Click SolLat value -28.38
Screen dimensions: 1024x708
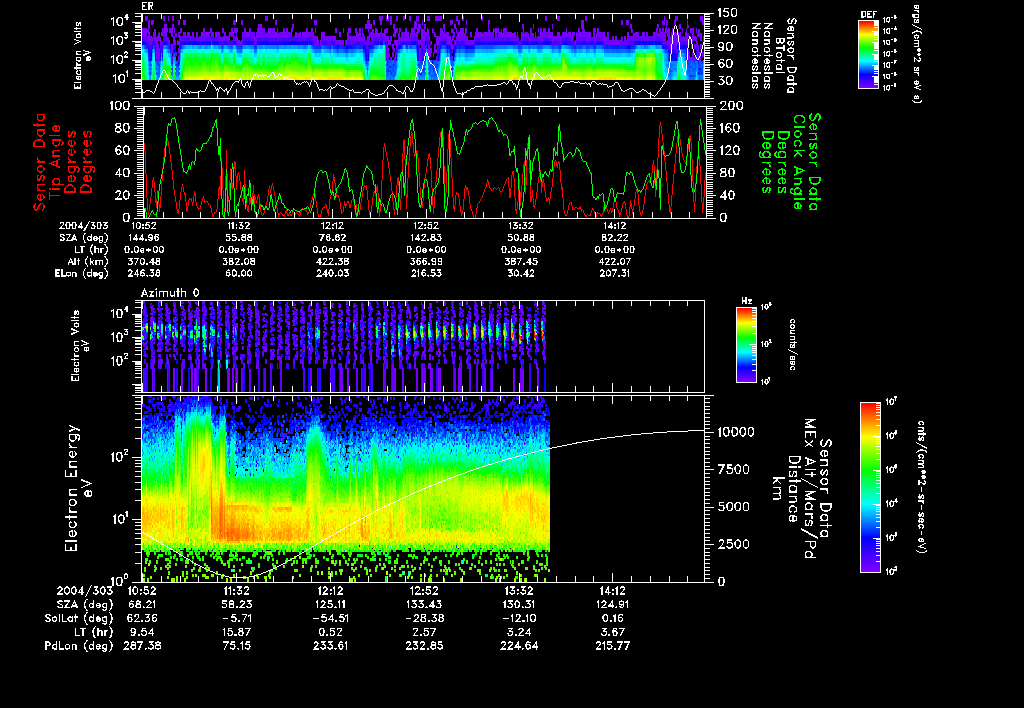click(424, 619)
